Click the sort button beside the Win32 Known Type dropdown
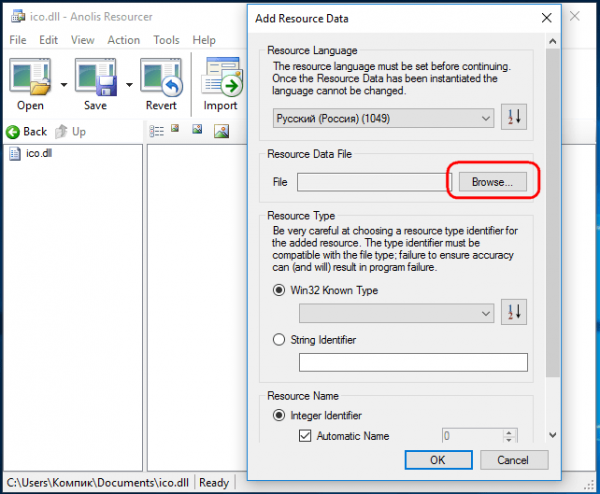This screenshot has height=494, width=600. [514, 313]
